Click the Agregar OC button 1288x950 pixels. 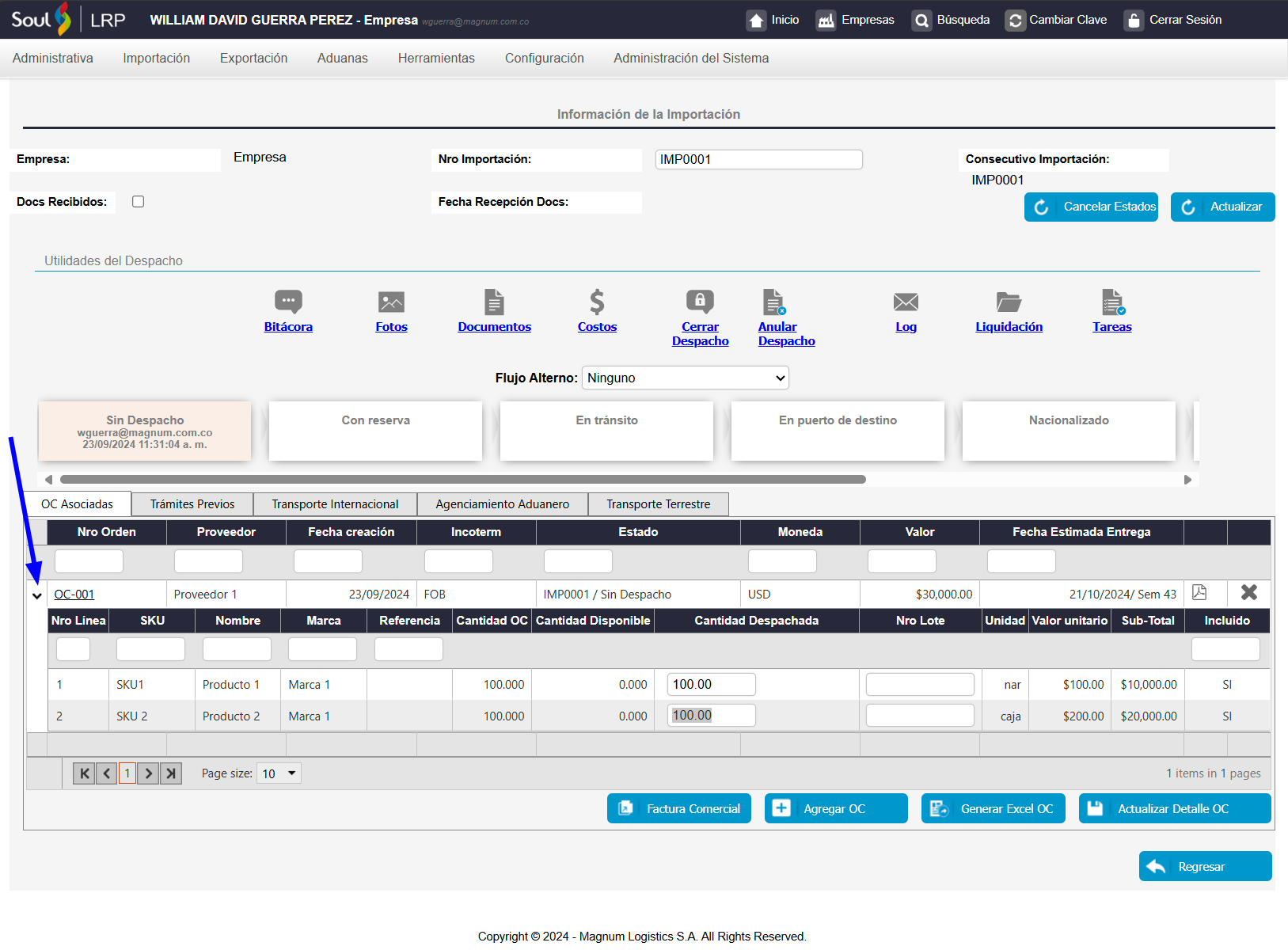[x=835, y=808]
